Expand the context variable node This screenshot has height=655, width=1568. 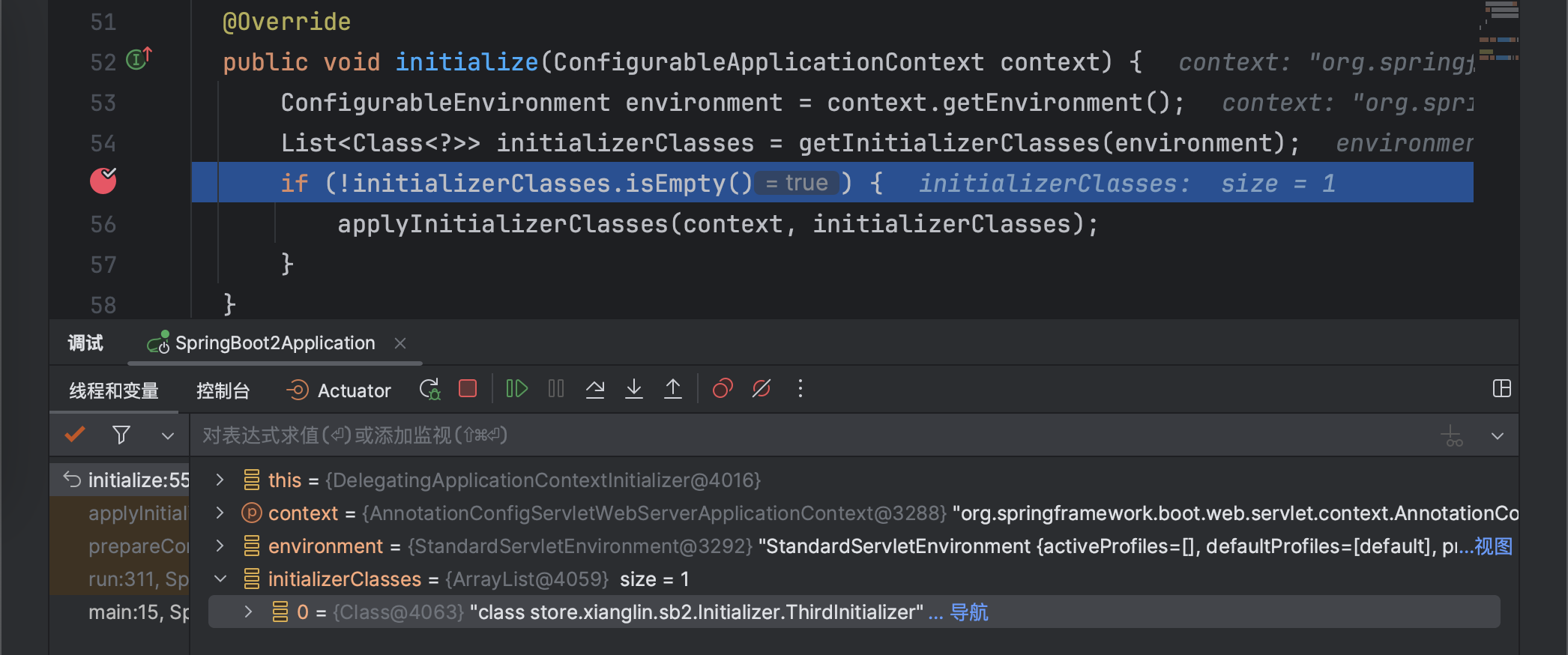point(220,513)
